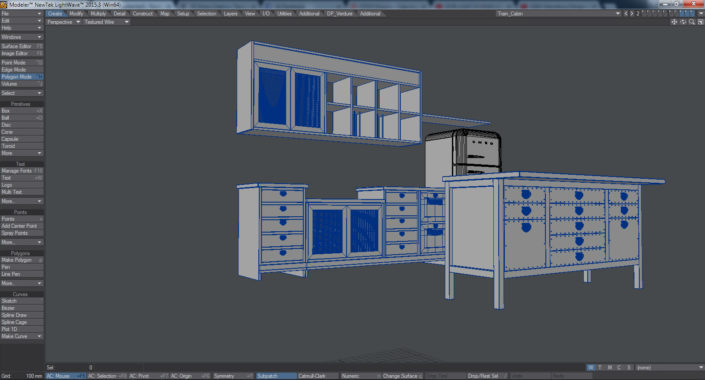The image size is (705, 380).
Task: Expand Make Curve dropdown
Action: 22,336
